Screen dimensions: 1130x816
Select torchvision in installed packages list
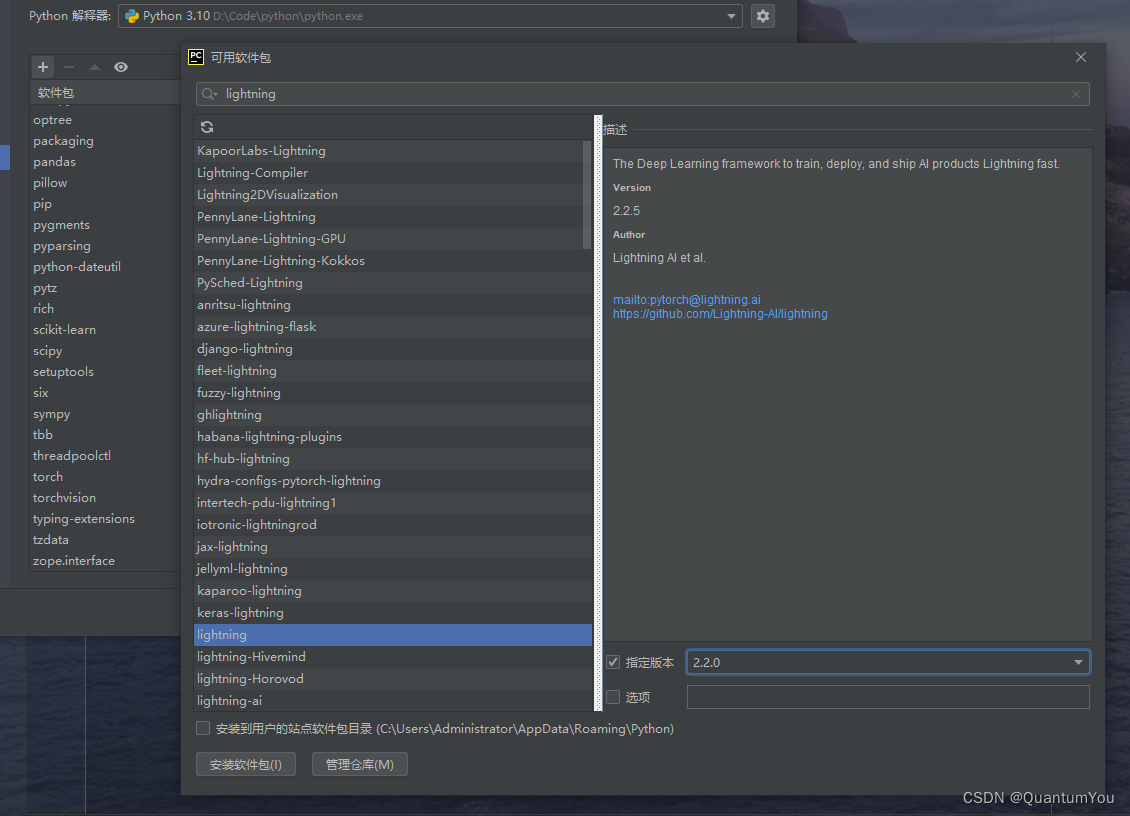coord(105,497)
